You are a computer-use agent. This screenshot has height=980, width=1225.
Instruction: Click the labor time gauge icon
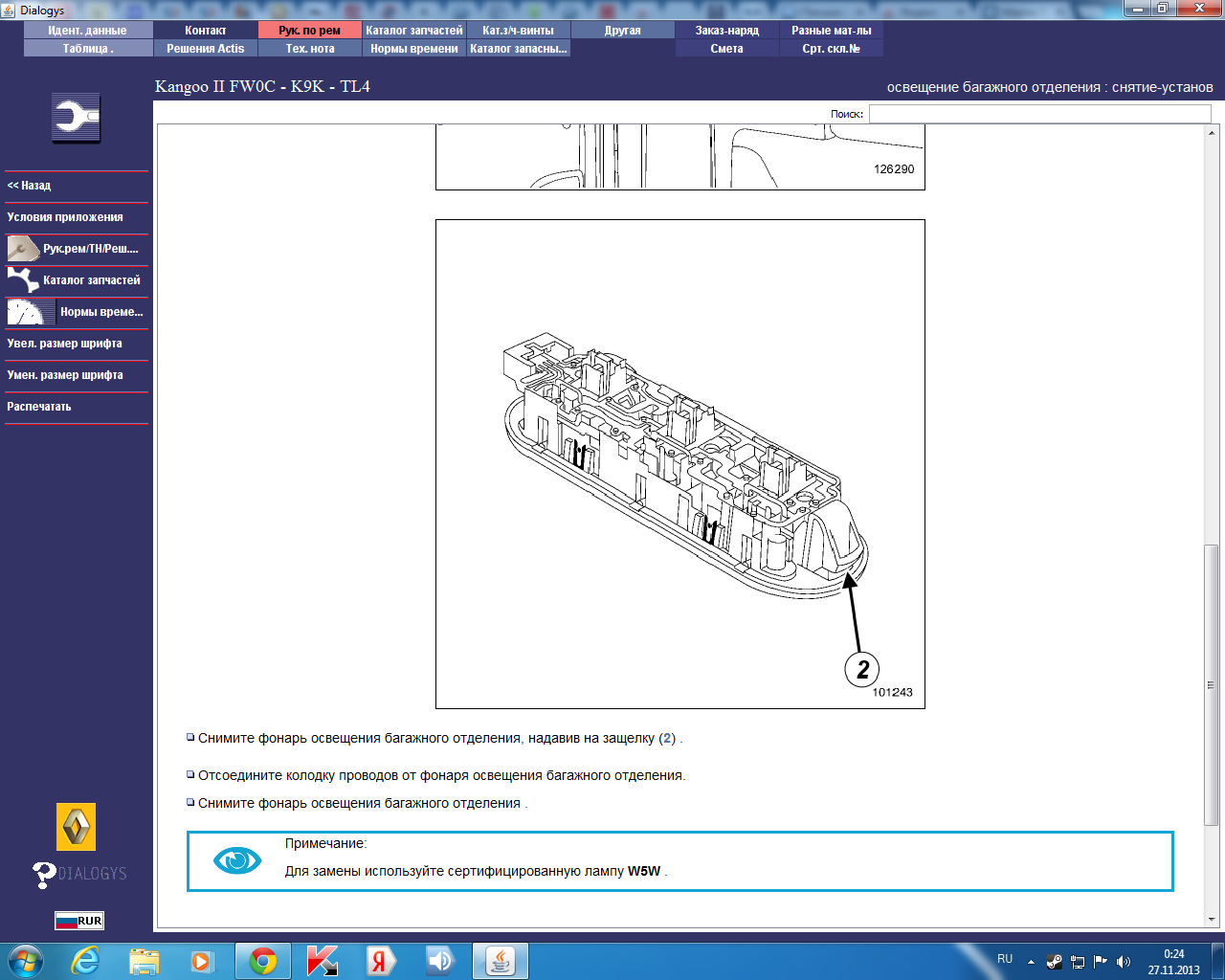(x=30, y=312)
